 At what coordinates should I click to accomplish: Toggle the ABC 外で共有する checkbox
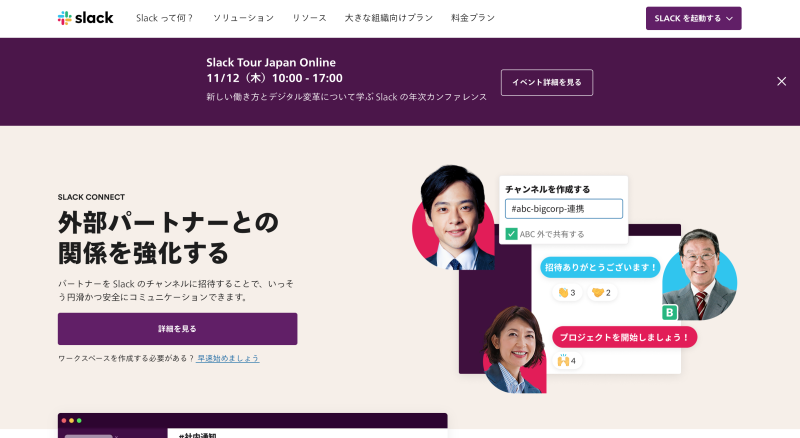click(511, 234)
